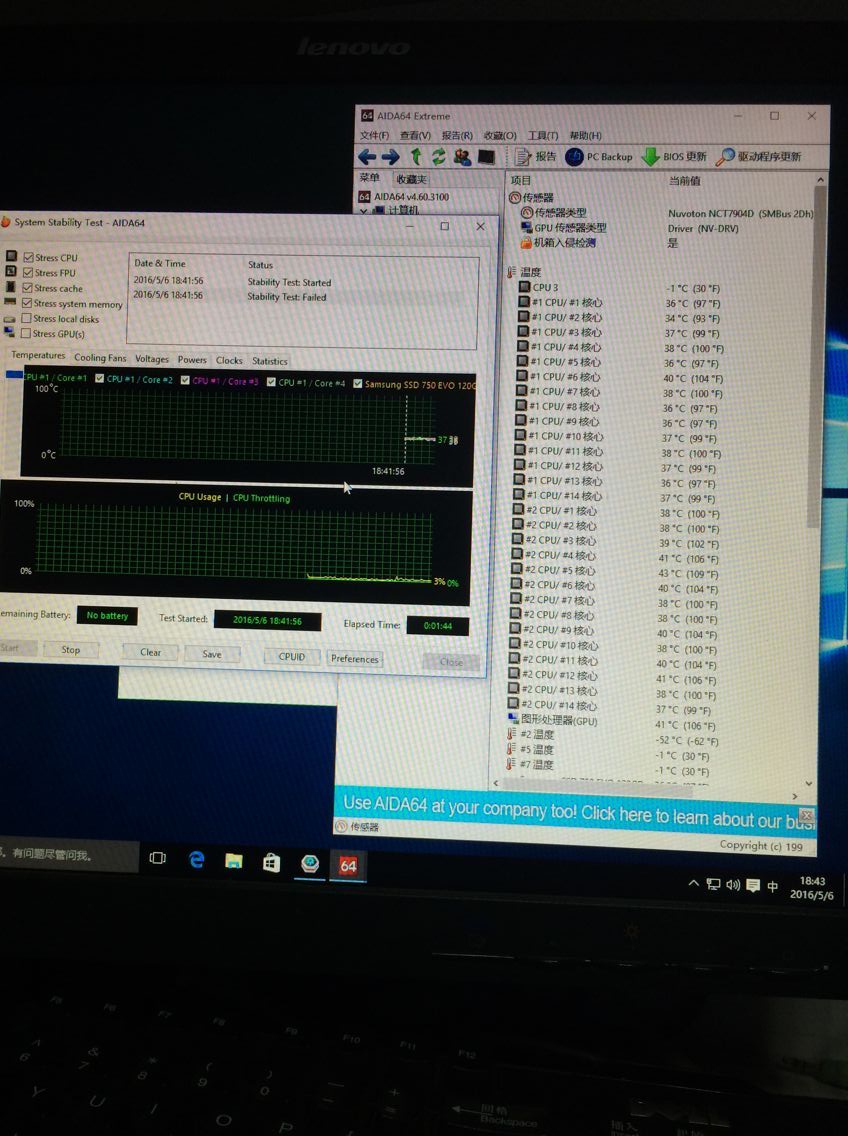Click the volume speaker tray icon

[733, 885]
